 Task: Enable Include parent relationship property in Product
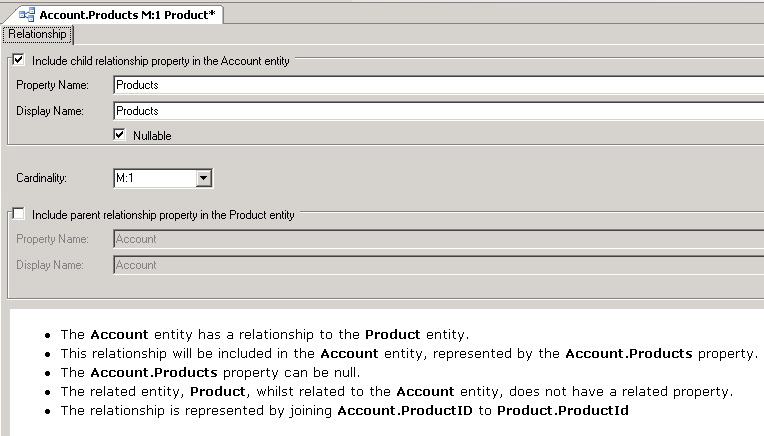(x=18, y=214)
